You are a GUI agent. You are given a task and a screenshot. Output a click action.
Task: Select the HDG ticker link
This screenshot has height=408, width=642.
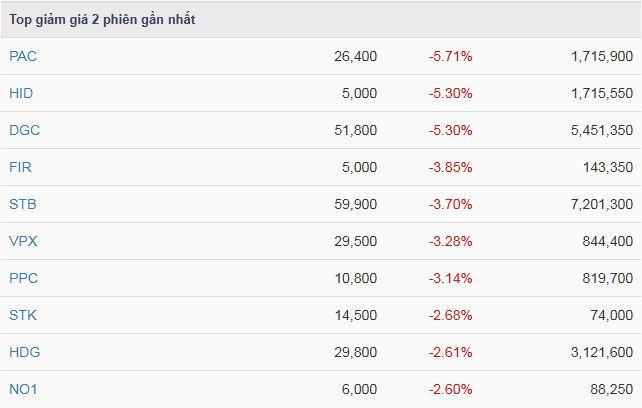(x=24, y=352)
